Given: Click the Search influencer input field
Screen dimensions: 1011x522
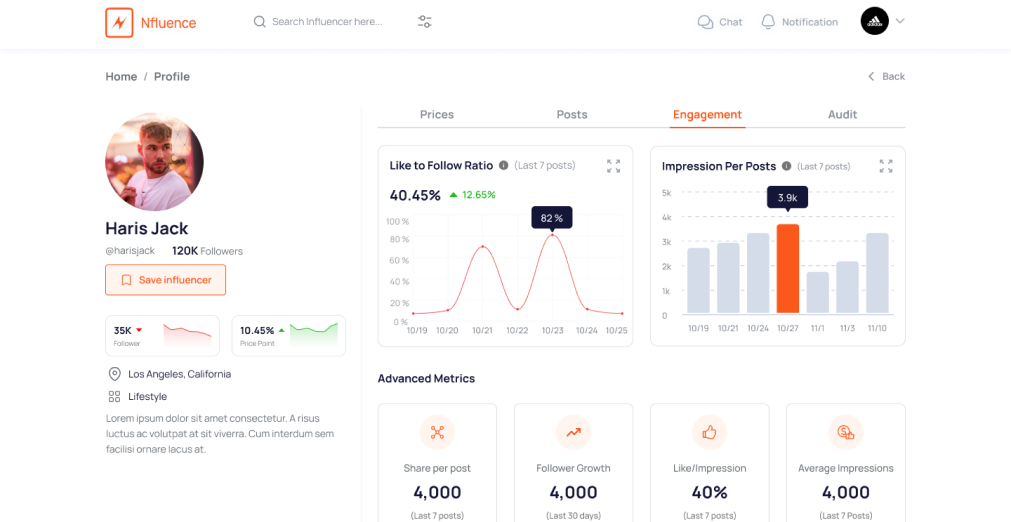Looking at the screenshot, I should coord(327,22).
